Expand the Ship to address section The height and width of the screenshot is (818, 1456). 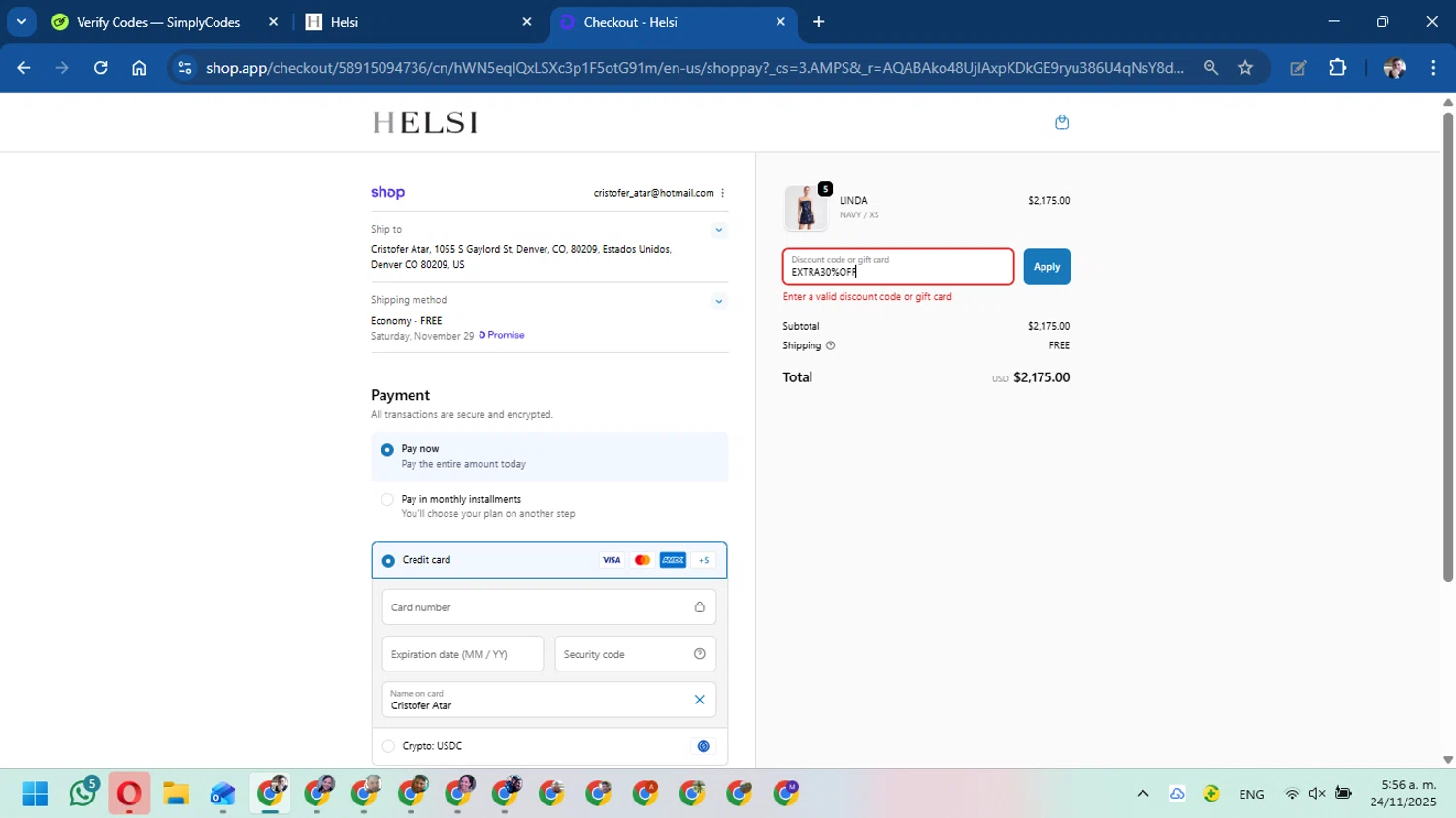click(719, 230)
